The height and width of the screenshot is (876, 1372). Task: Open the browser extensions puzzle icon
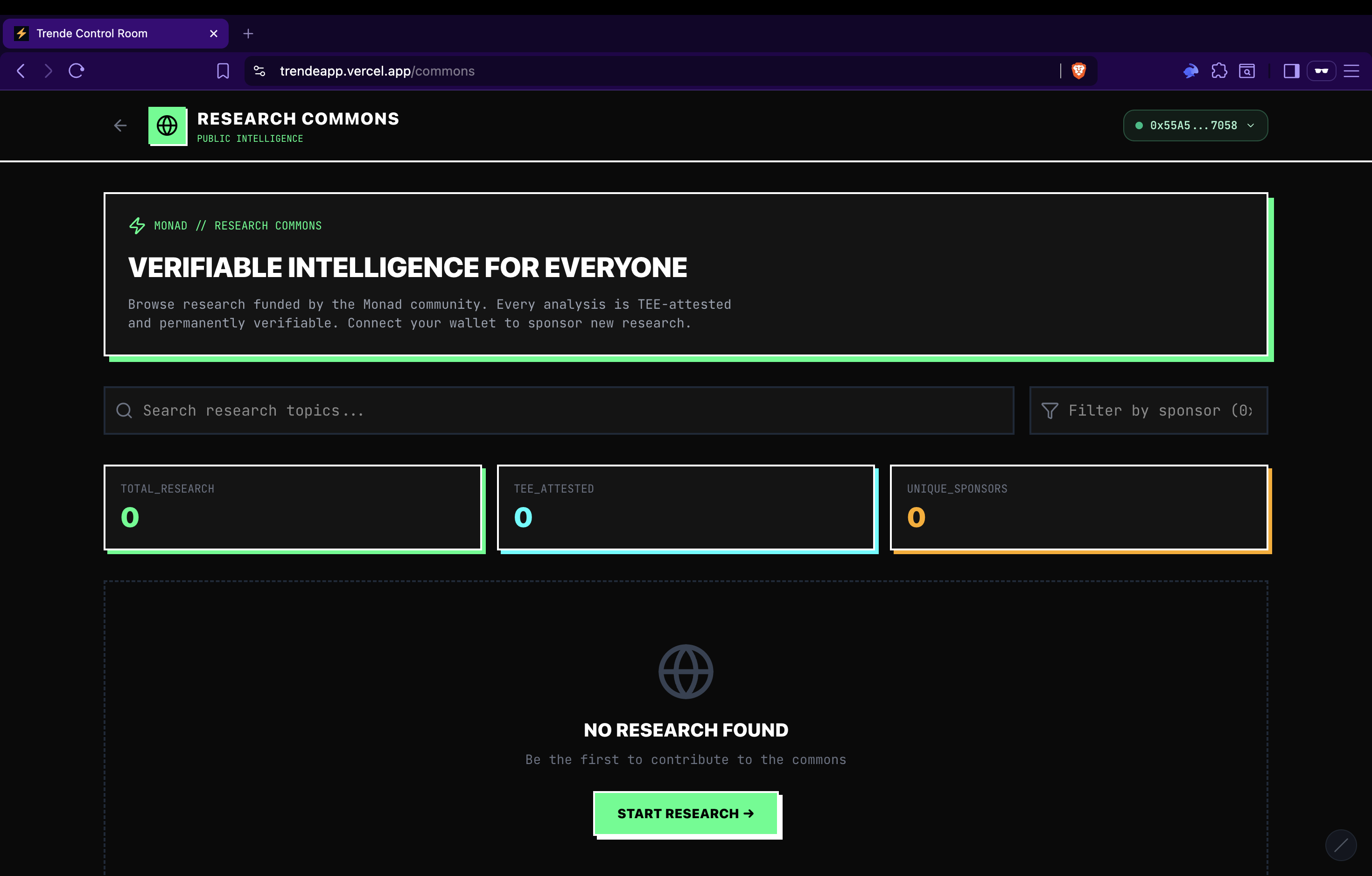(1219, 70)
